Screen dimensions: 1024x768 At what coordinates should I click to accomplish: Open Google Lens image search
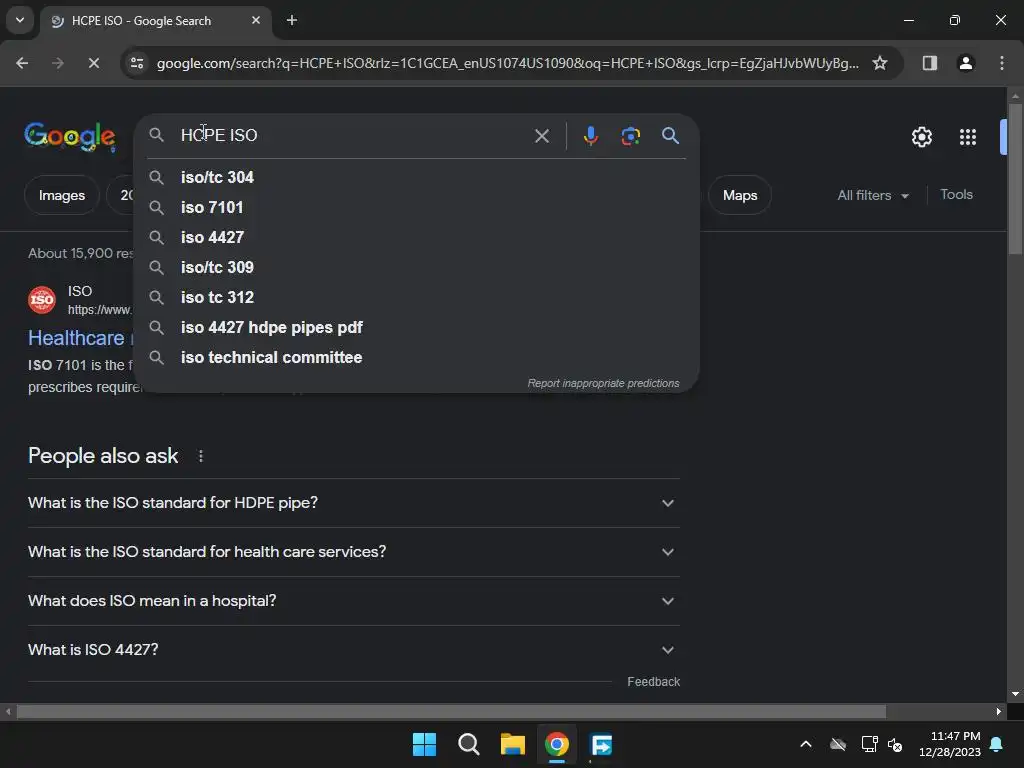coord(630,136)
